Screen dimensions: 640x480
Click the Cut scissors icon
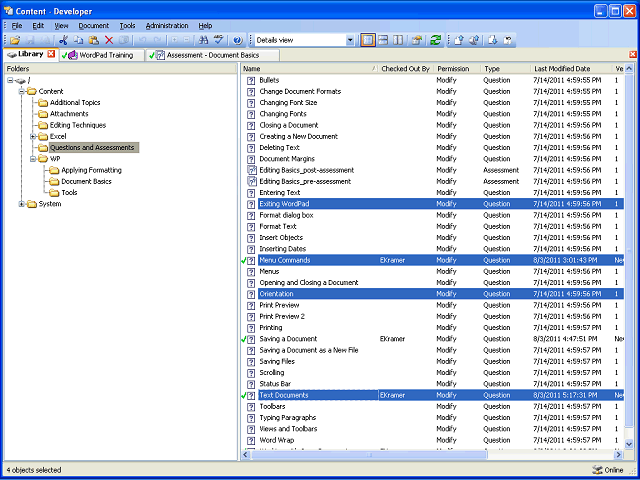point(63,40)
